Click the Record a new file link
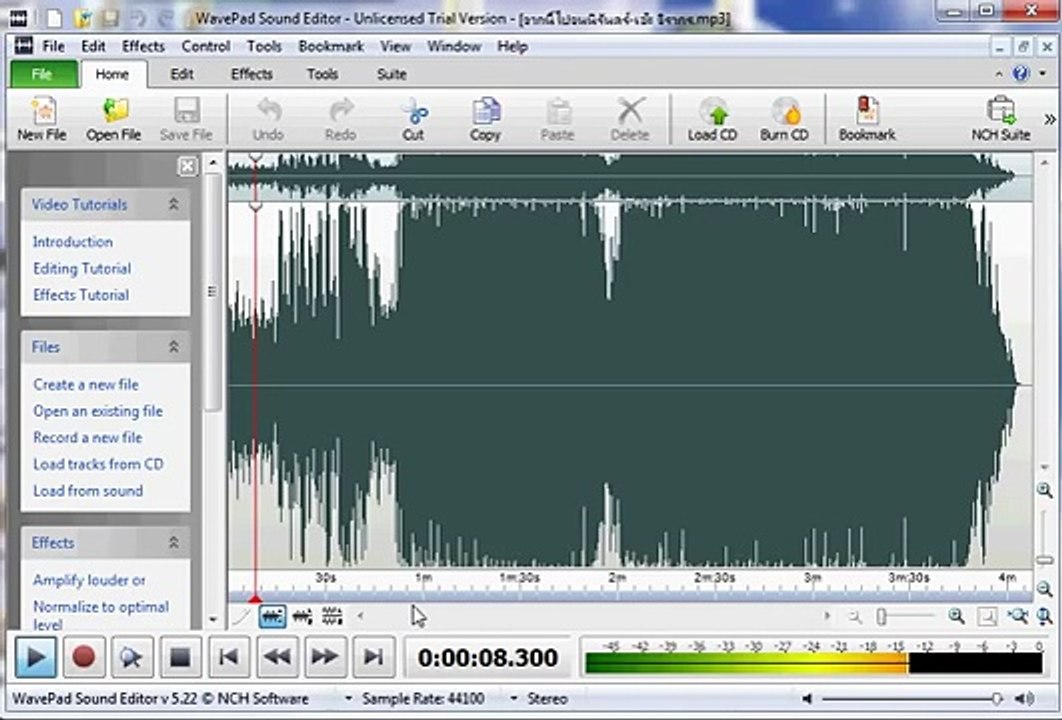The width and height of the screenshot is (1062, 720). point(88,438)
